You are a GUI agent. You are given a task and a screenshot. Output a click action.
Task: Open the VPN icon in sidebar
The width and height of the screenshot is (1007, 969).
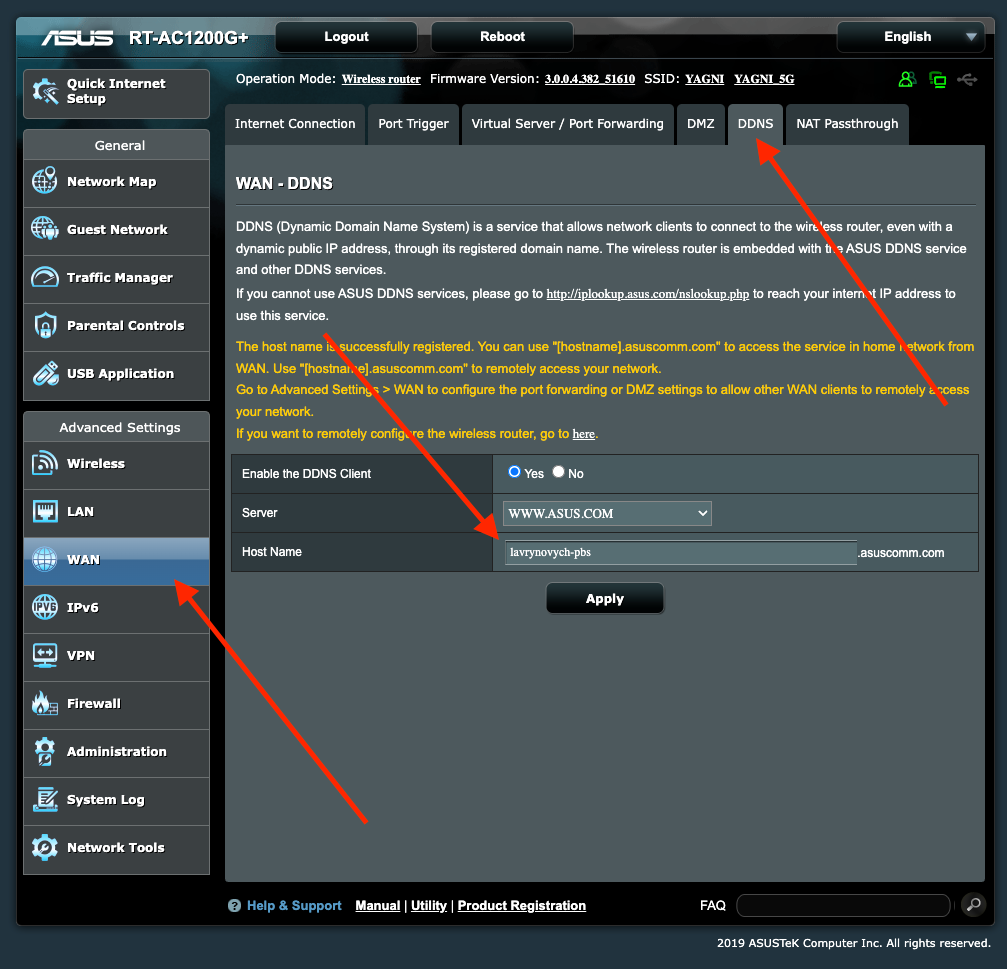tap(45, 656)
